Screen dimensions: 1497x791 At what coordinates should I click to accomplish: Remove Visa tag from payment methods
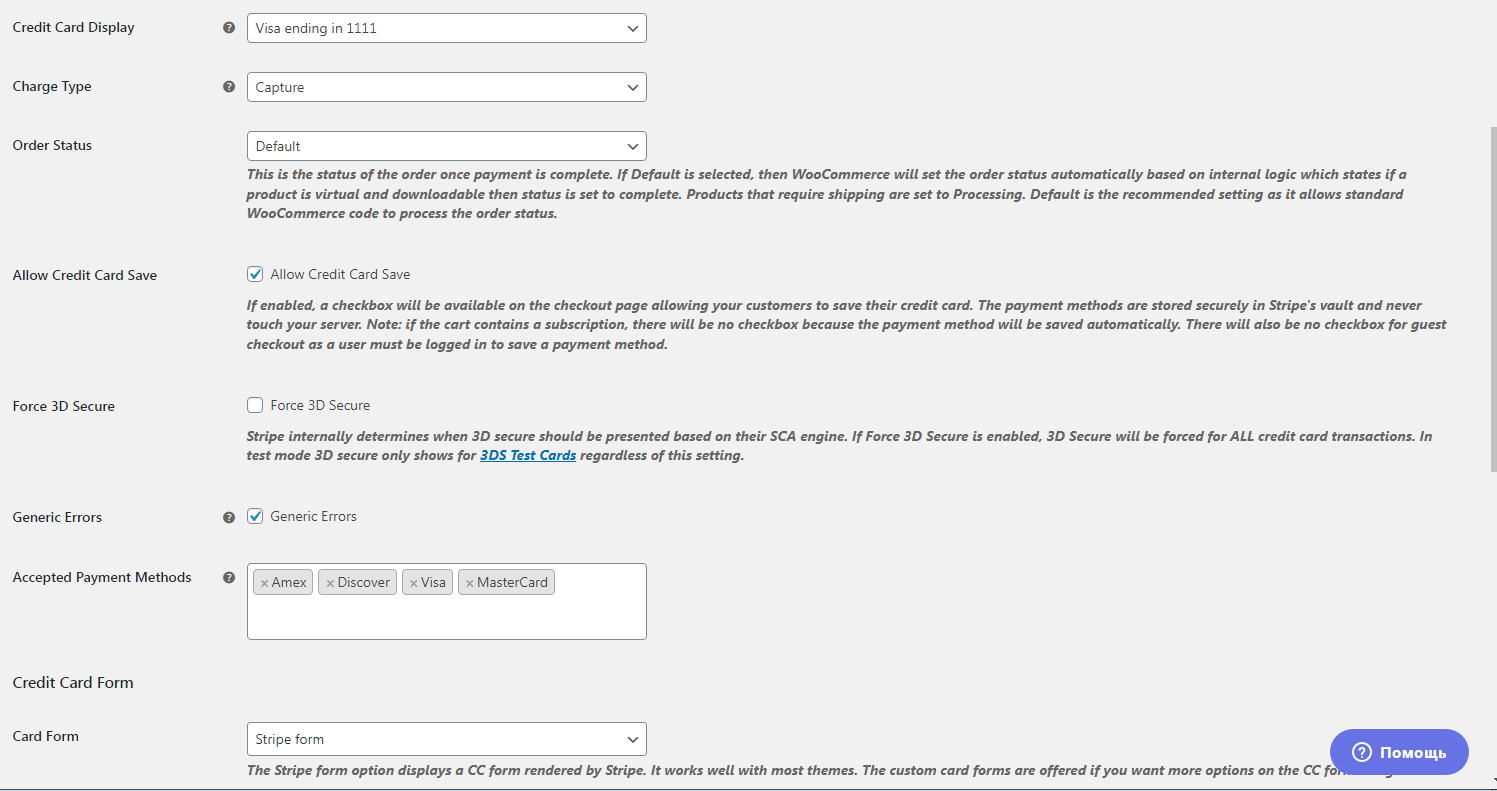click(414, 583)
